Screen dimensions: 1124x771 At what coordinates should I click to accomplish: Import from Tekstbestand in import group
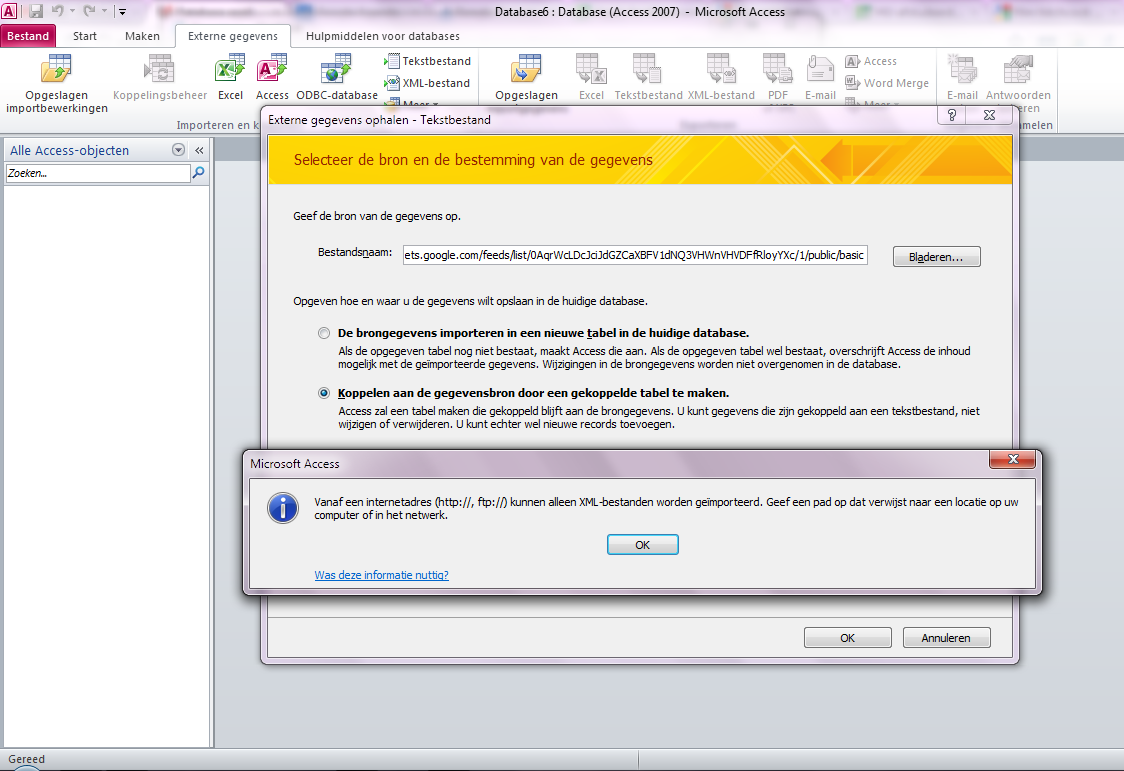(x=428, y=61)
